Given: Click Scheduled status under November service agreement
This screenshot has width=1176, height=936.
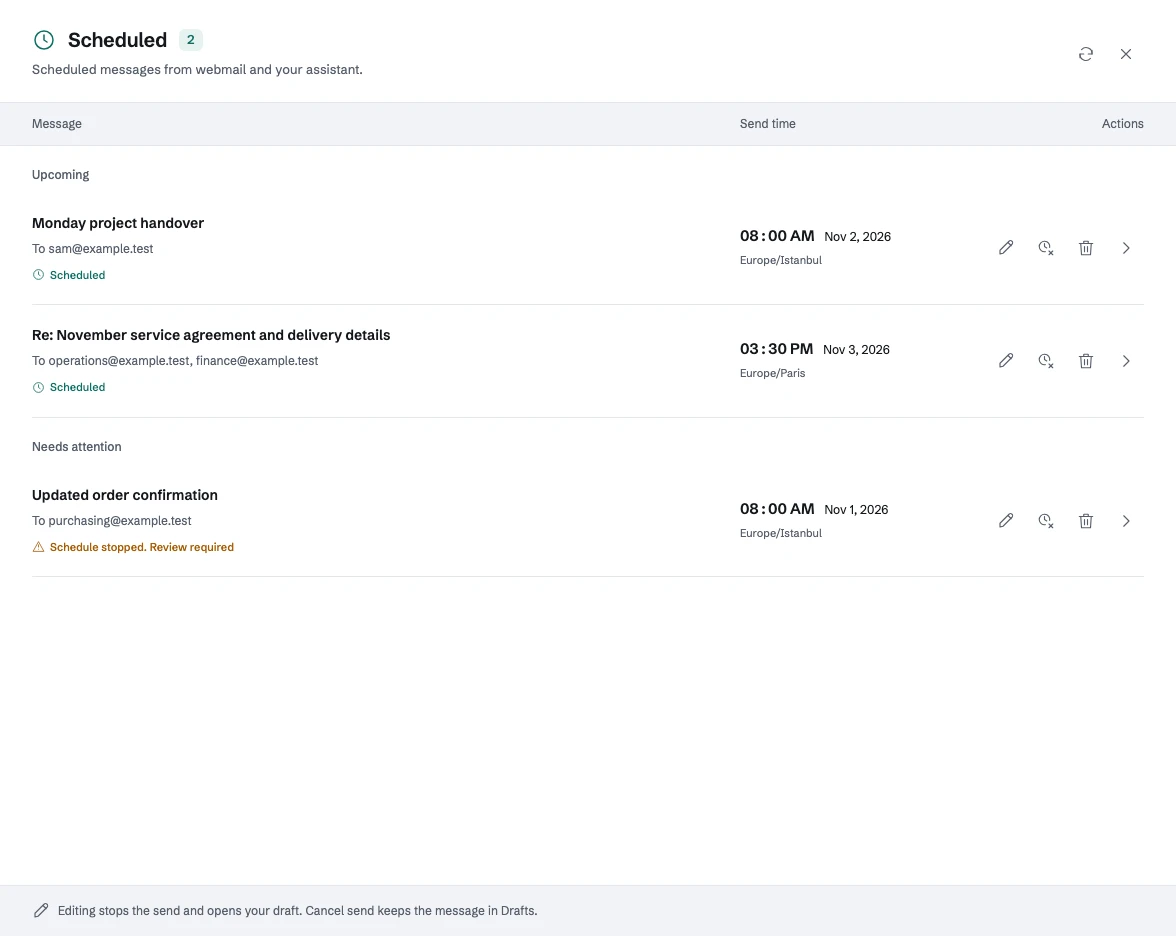Looking at the screenshot, I should coord(69,387).
